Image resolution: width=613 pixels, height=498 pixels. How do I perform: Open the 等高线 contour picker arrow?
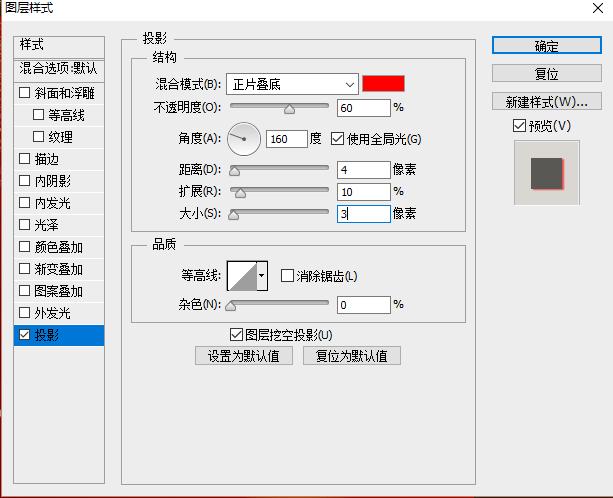[262, 276]
